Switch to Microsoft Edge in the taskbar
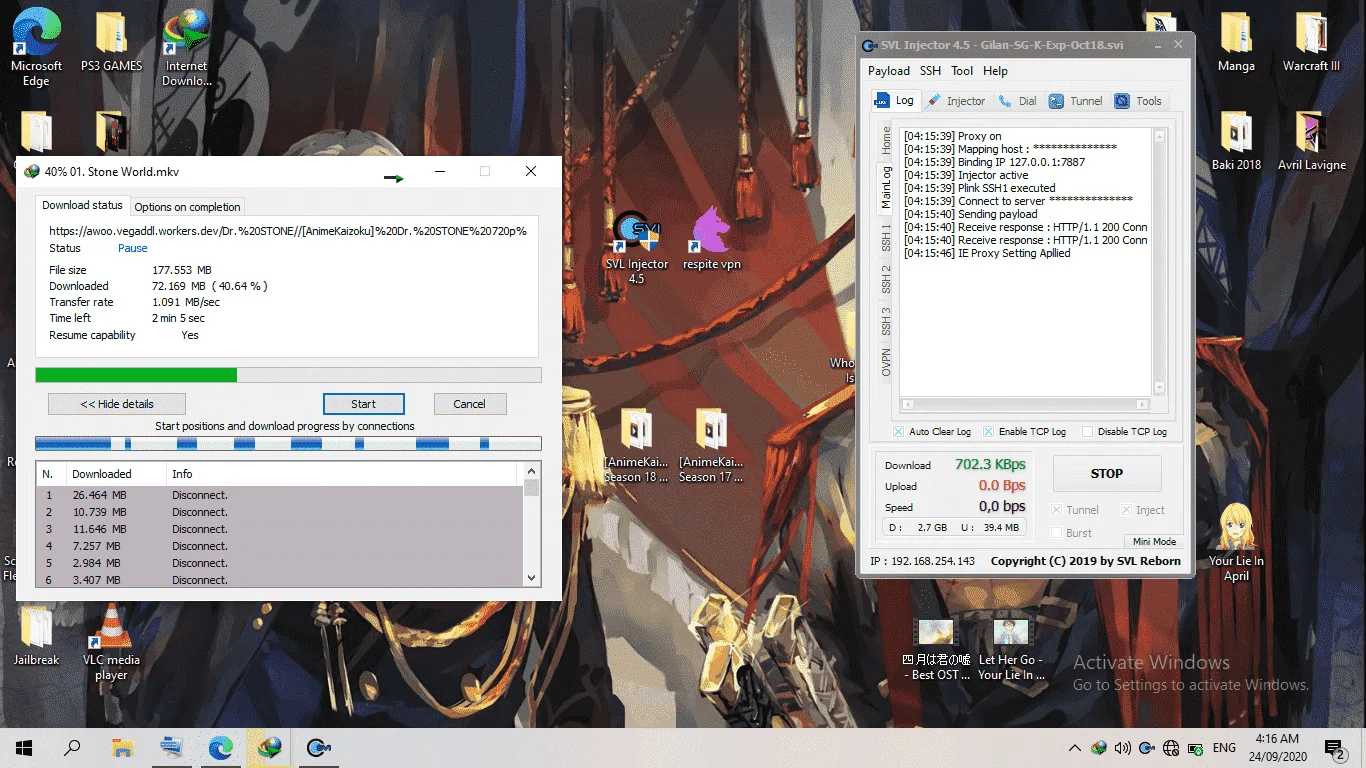This screenshot has width=1366, height=768. pos(220,748)
